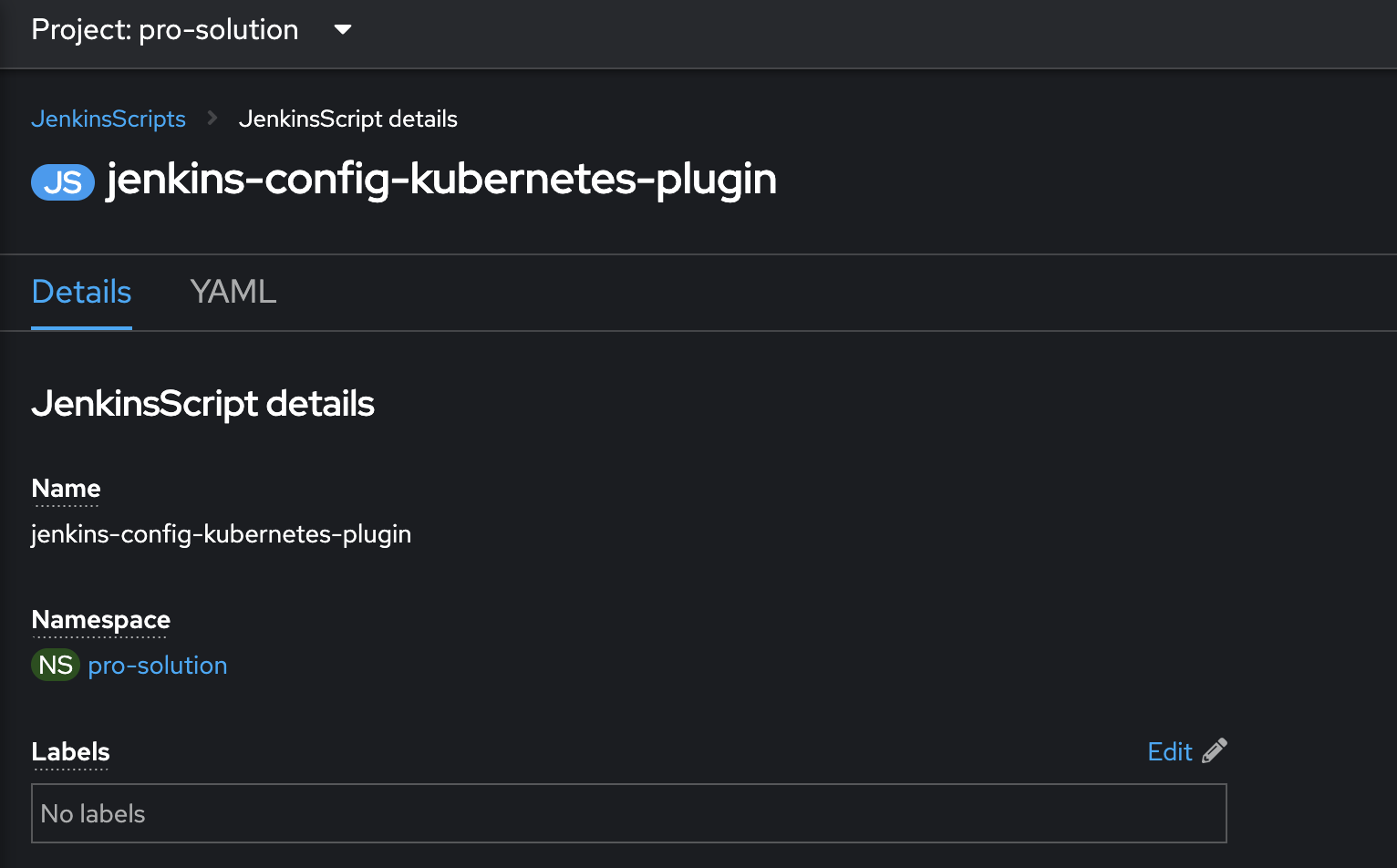The image size is (1397, 868).
Task: Expand the Project: pro-solution selector
Action: point(191,29)
